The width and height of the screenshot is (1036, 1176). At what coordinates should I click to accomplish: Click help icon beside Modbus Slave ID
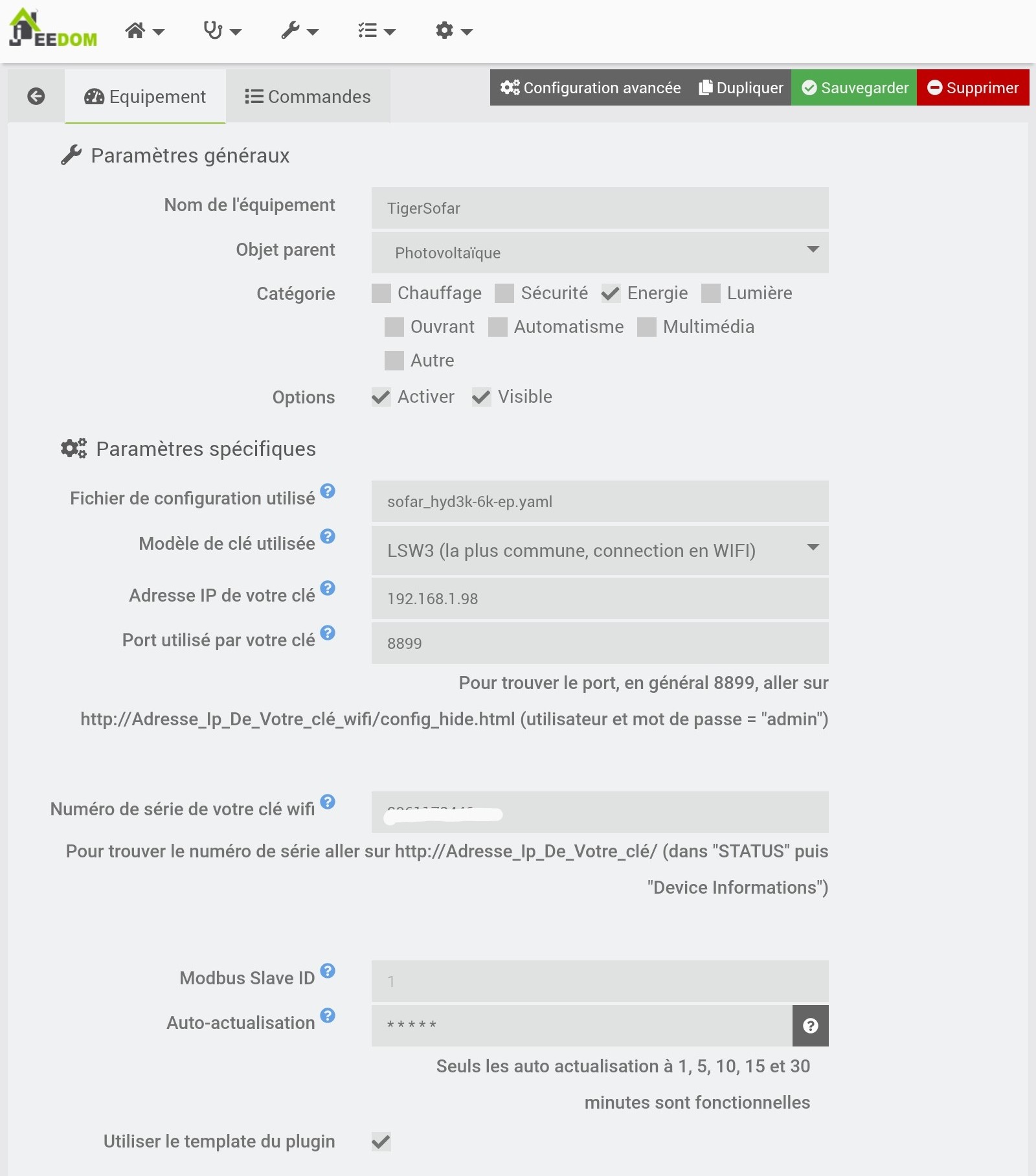(328, 971)
